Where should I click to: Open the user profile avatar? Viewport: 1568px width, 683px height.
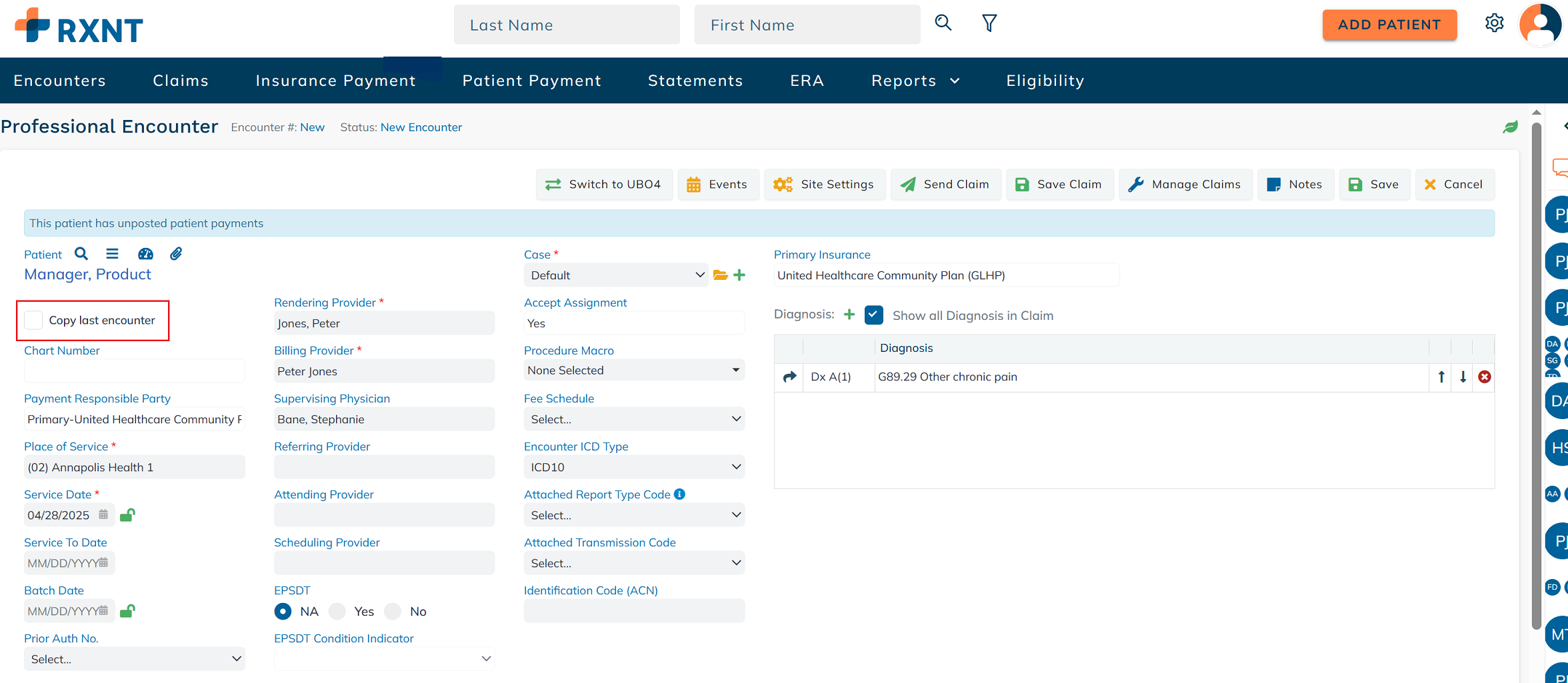click(x=1541, y=25)
